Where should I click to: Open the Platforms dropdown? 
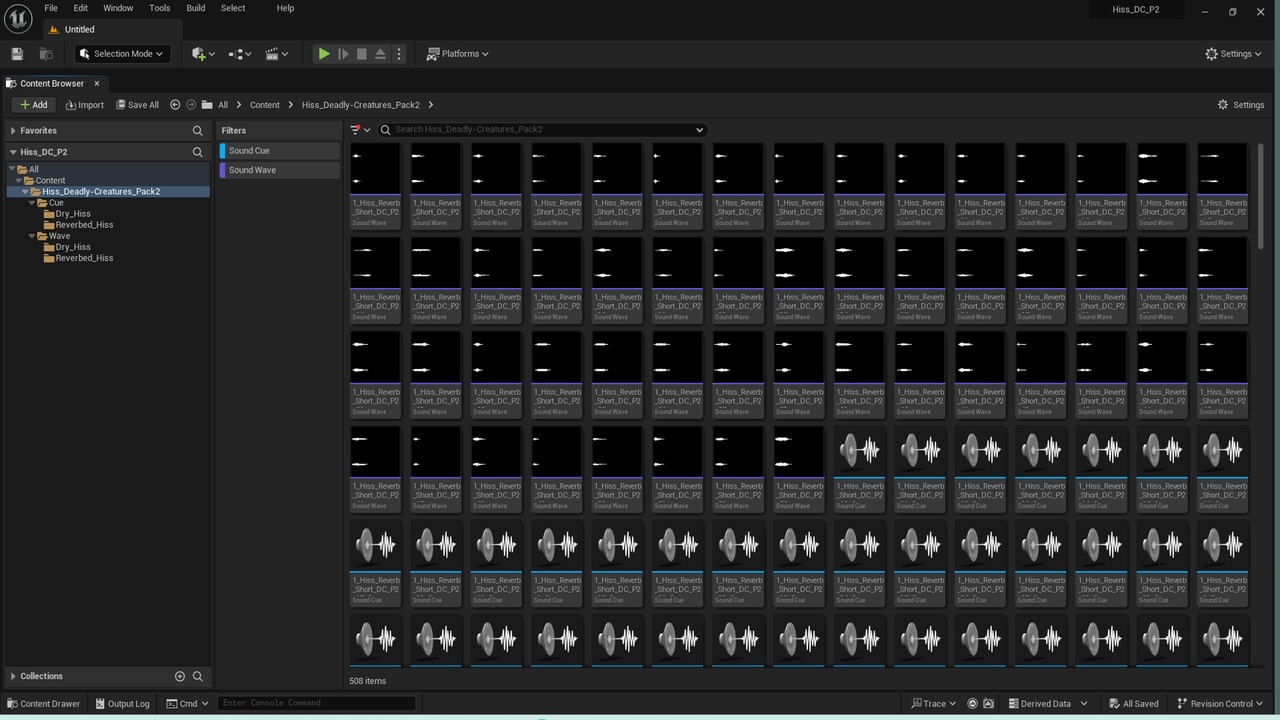coord(458,54)
